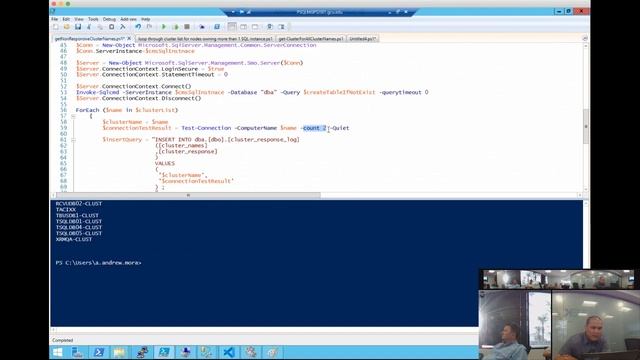Open the Help menu
This screenshot has width=640, height=360.
pos(146,19)
